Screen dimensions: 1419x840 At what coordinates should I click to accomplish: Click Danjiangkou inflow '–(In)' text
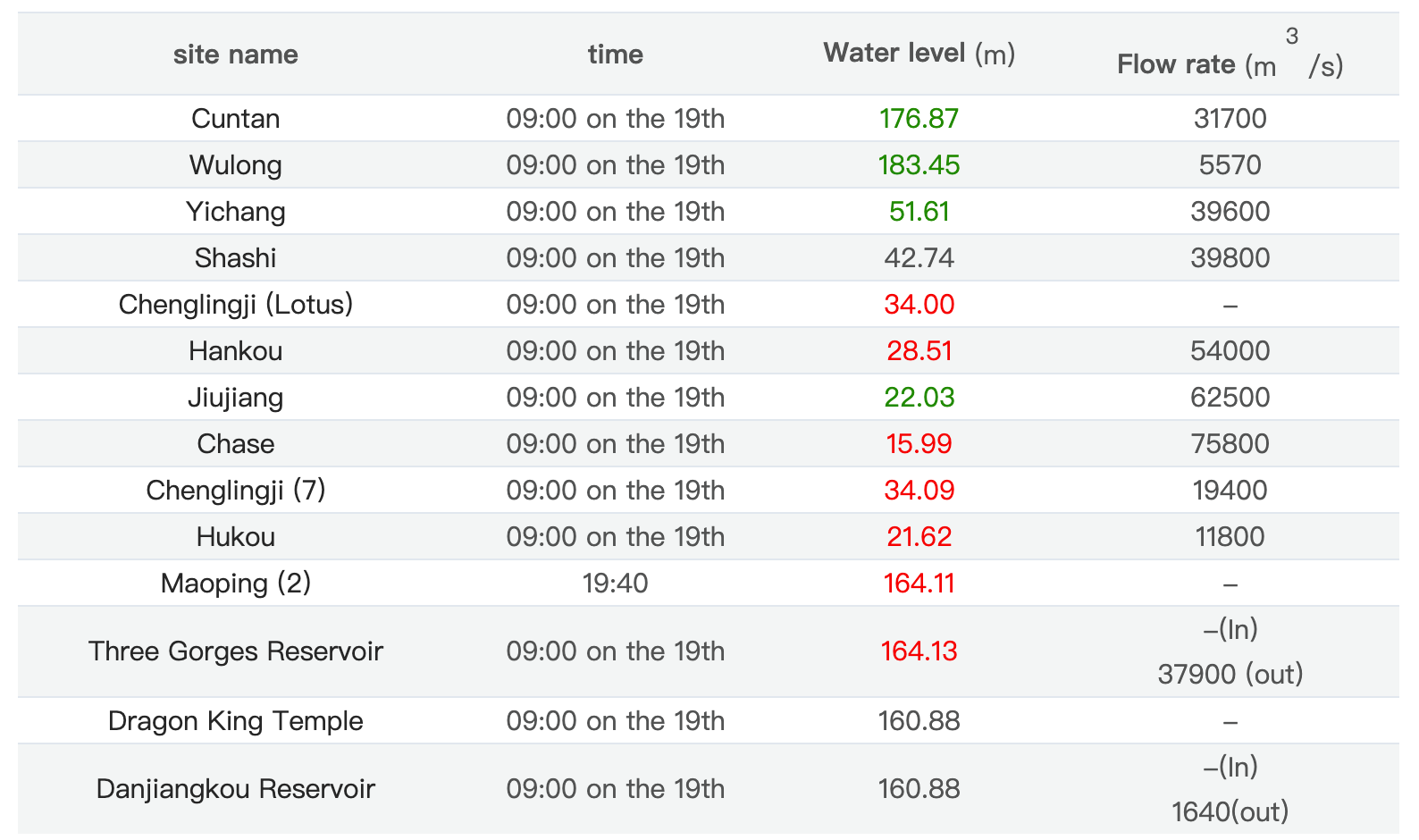tap(1230, 767)
